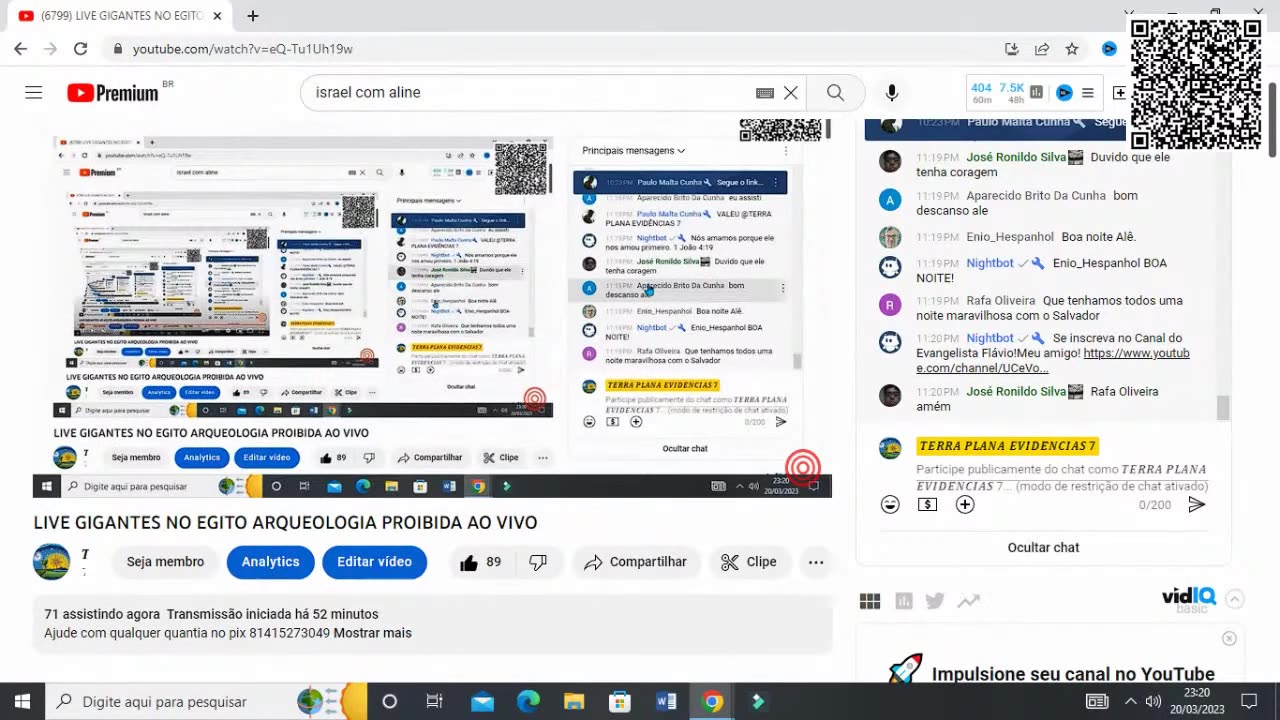Open the Analytics button

tap(270, 562)
